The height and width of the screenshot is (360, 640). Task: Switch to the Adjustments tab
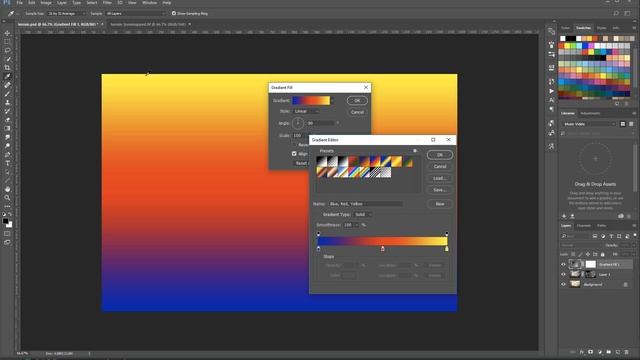tap(590, 113)
